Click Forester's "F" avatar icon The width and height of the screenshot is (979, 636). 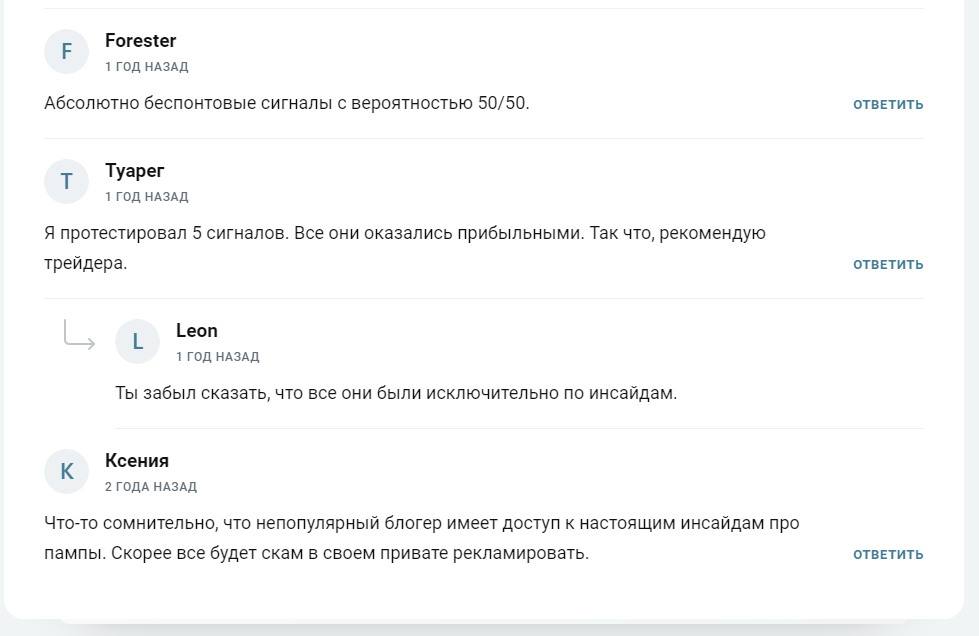(x=67, y=51)
